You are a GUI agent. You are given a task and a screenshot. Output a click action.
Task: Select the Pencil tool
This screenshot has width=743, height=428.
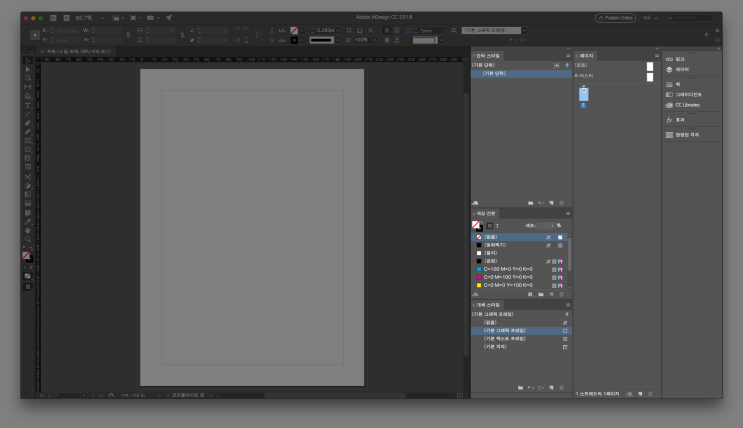(x=28, y=132)
